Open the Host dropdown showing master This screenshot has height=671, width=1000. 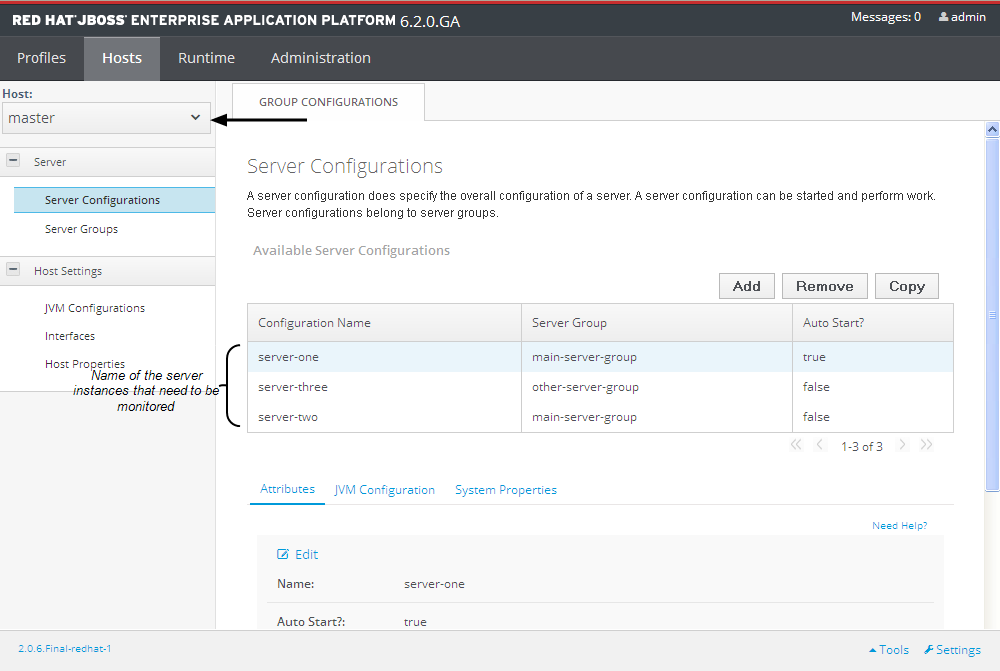coord(107,118)
